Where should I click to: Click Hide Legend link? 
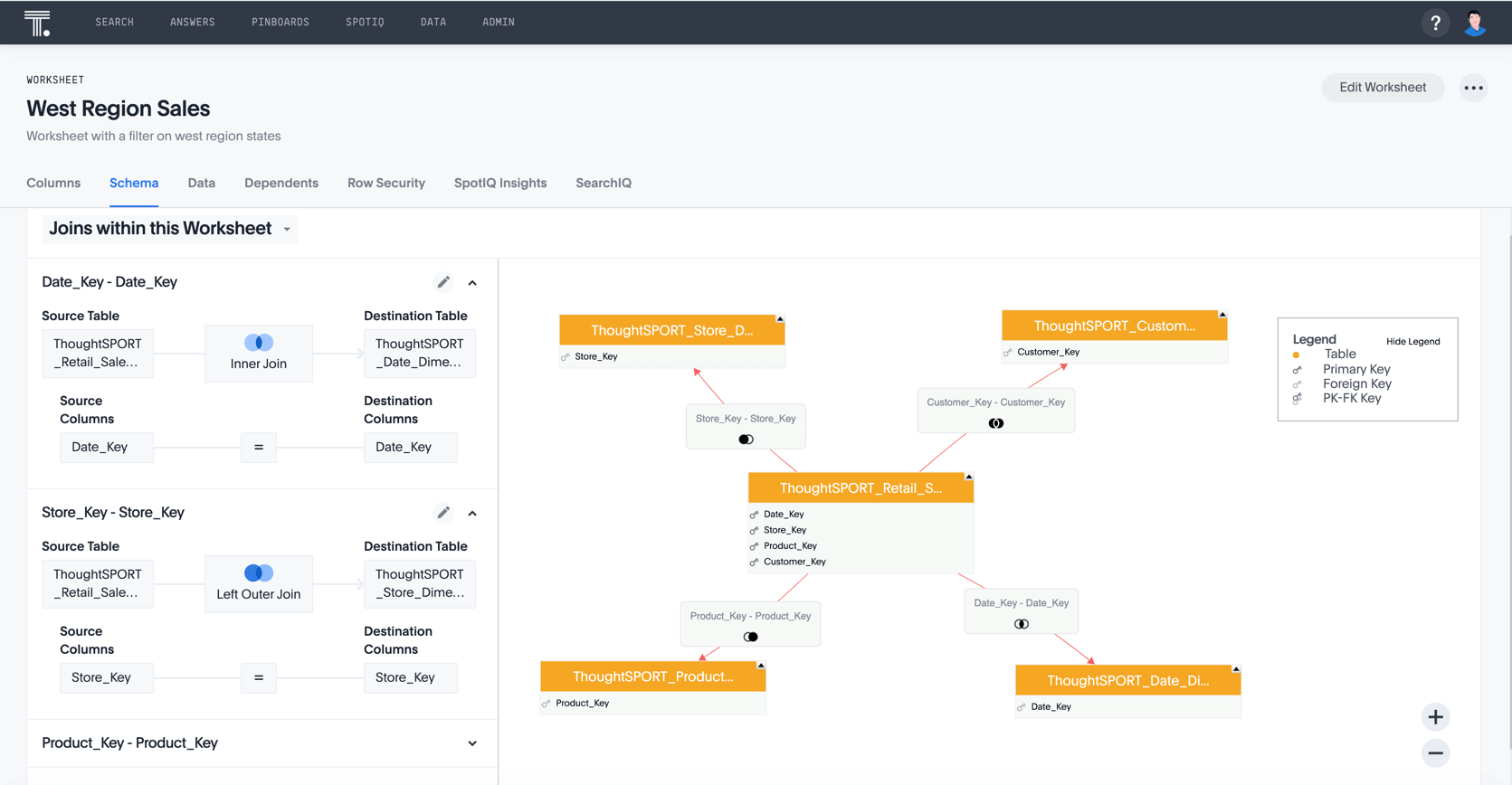coord(1412,342)
